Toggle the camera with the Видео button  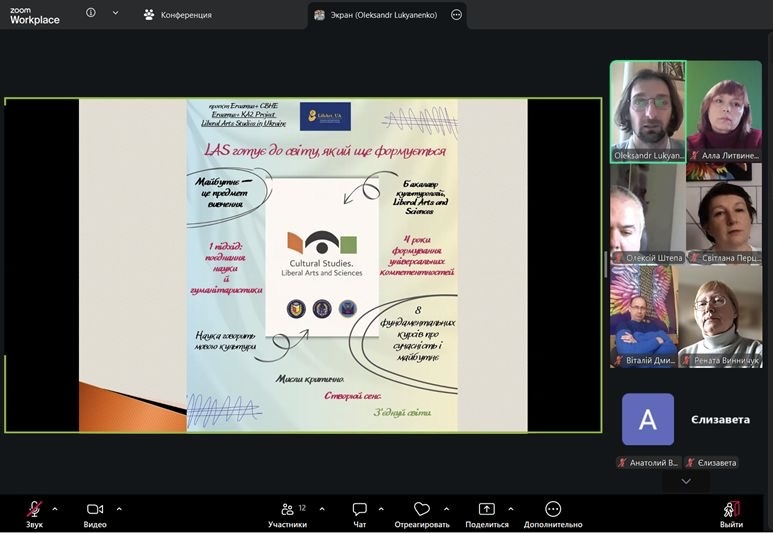tap(95, 510)
